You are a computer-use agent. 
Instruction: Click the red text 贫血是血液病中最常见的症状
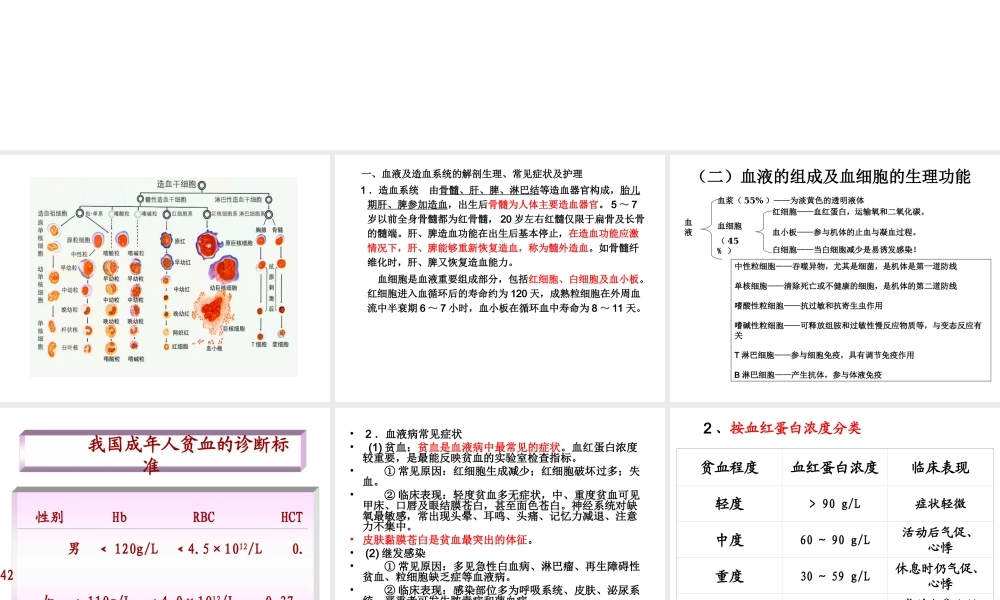click(x=489, y=447)
